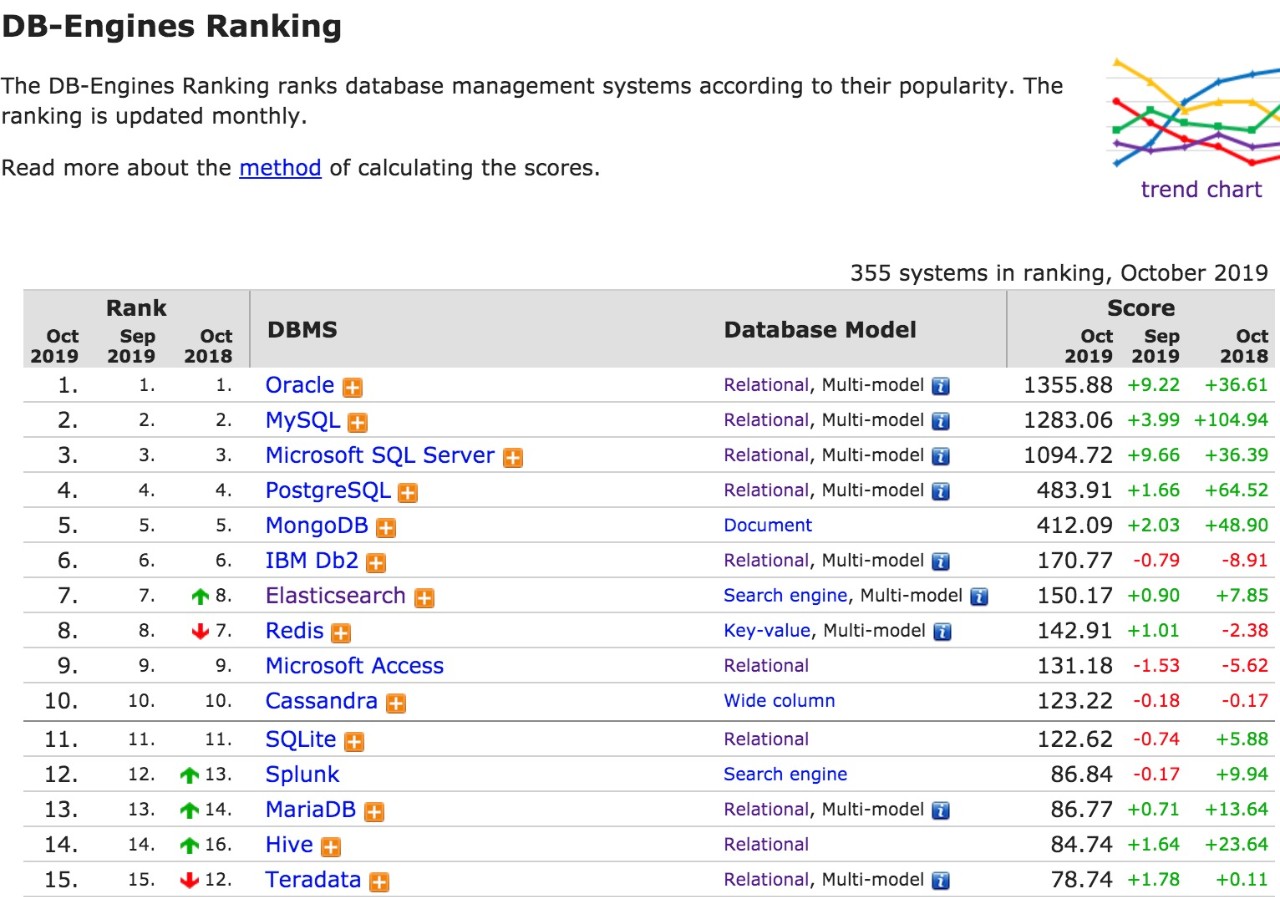This screenshot has width=1280, height=897.
Task: Open the MariaDB DBMS link
Action: pos(311,810)
